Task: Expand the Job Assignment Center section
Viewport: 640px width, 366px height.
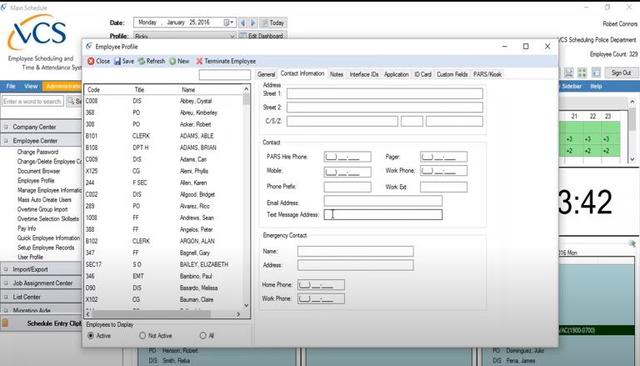Action: tap(6, 283)
